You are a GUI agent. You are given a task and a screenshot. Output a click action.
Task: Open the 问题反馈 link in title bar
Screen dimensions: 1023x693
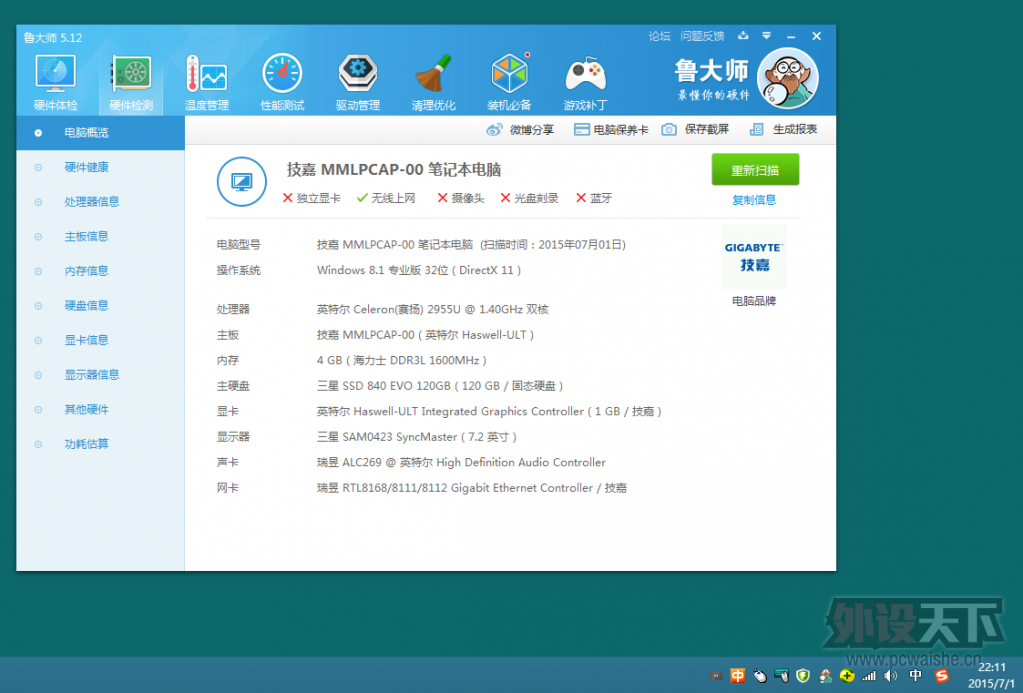[702, 37]
